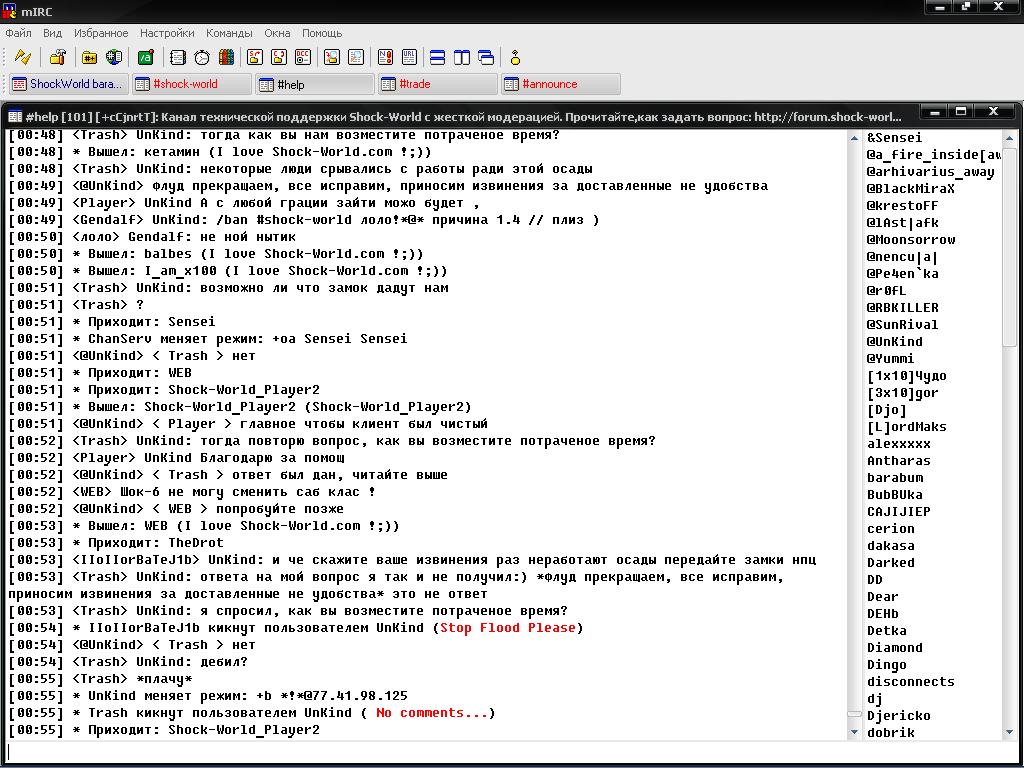The height and width of the screenshot is (768, 1024).
Task: Select Diamond in the nickname list
Action: tap(895, 647)
